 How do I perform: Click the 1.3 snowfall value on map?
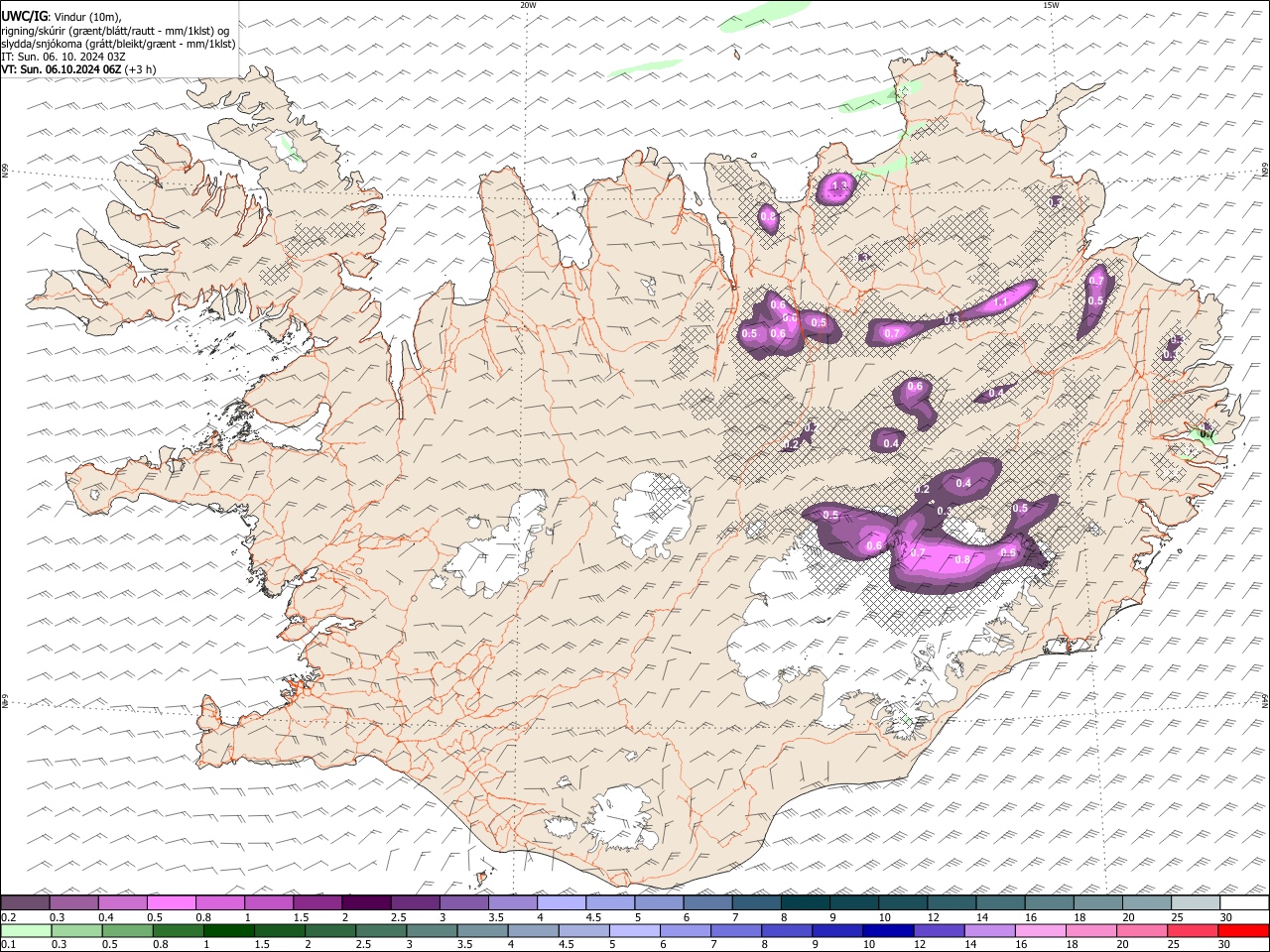(839, 186)
